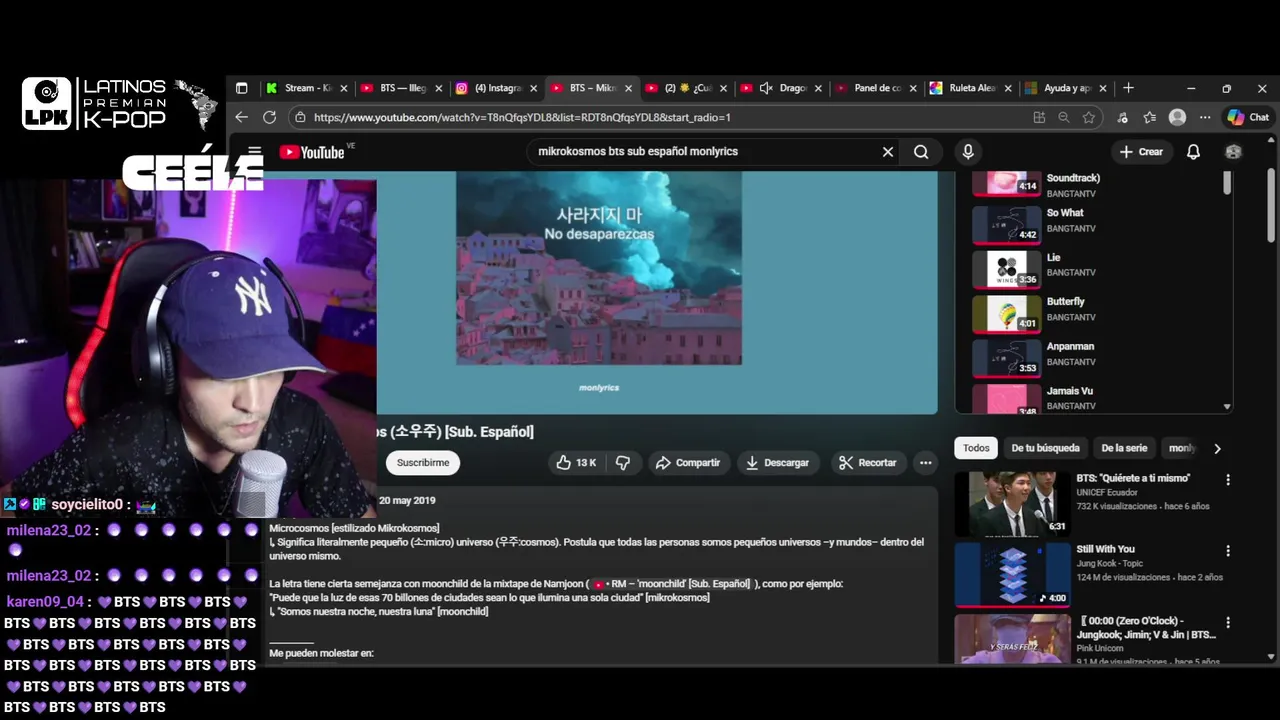1280x720 pixels.
Task: Click the 20 may 2019 upload date
Action: pyautogui.click(x=407, y=500)
